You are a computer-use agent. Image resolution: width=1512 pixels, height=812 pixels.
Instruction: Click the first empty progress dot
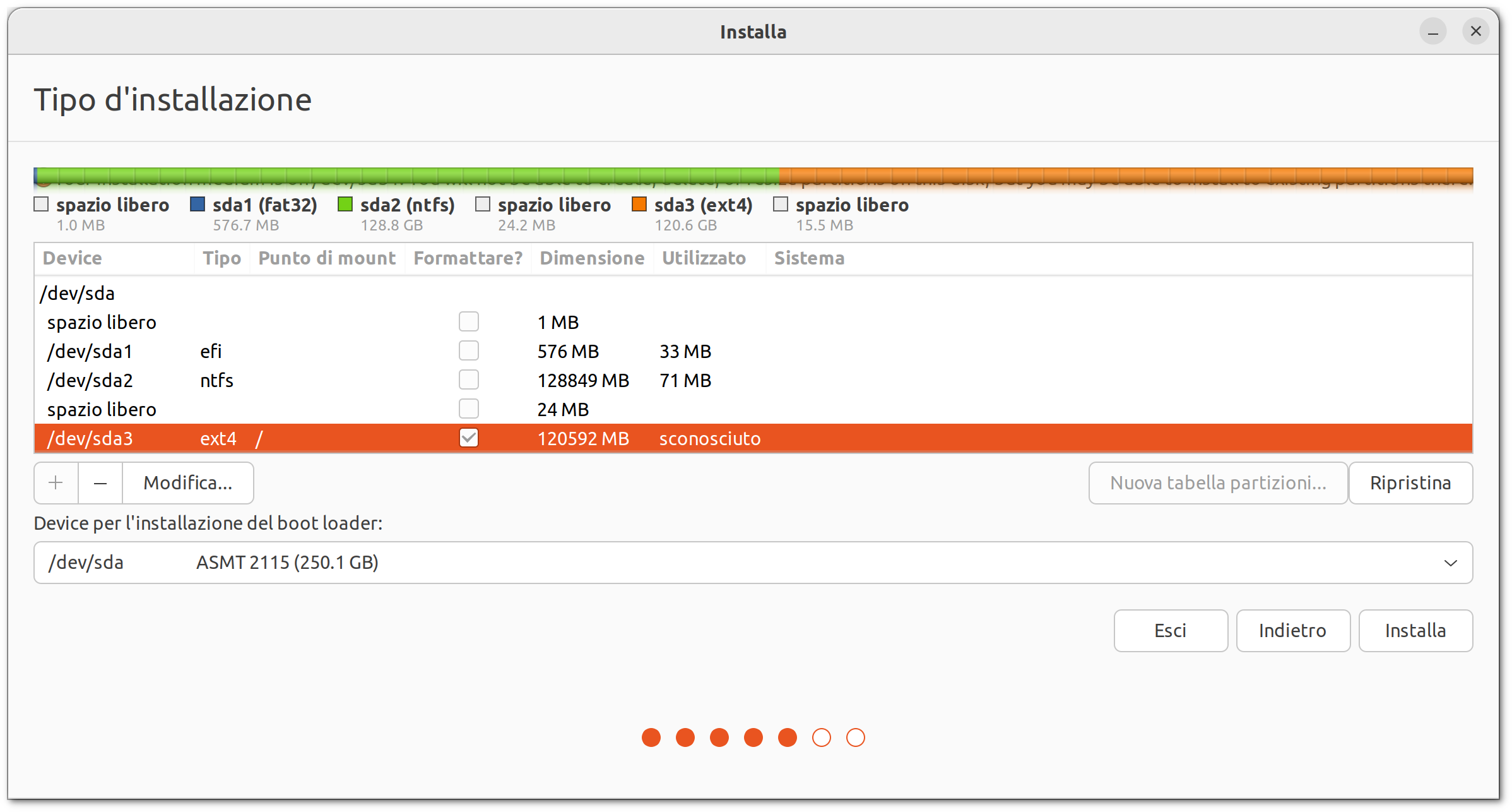pyautogui.click(x=822, y=737)
